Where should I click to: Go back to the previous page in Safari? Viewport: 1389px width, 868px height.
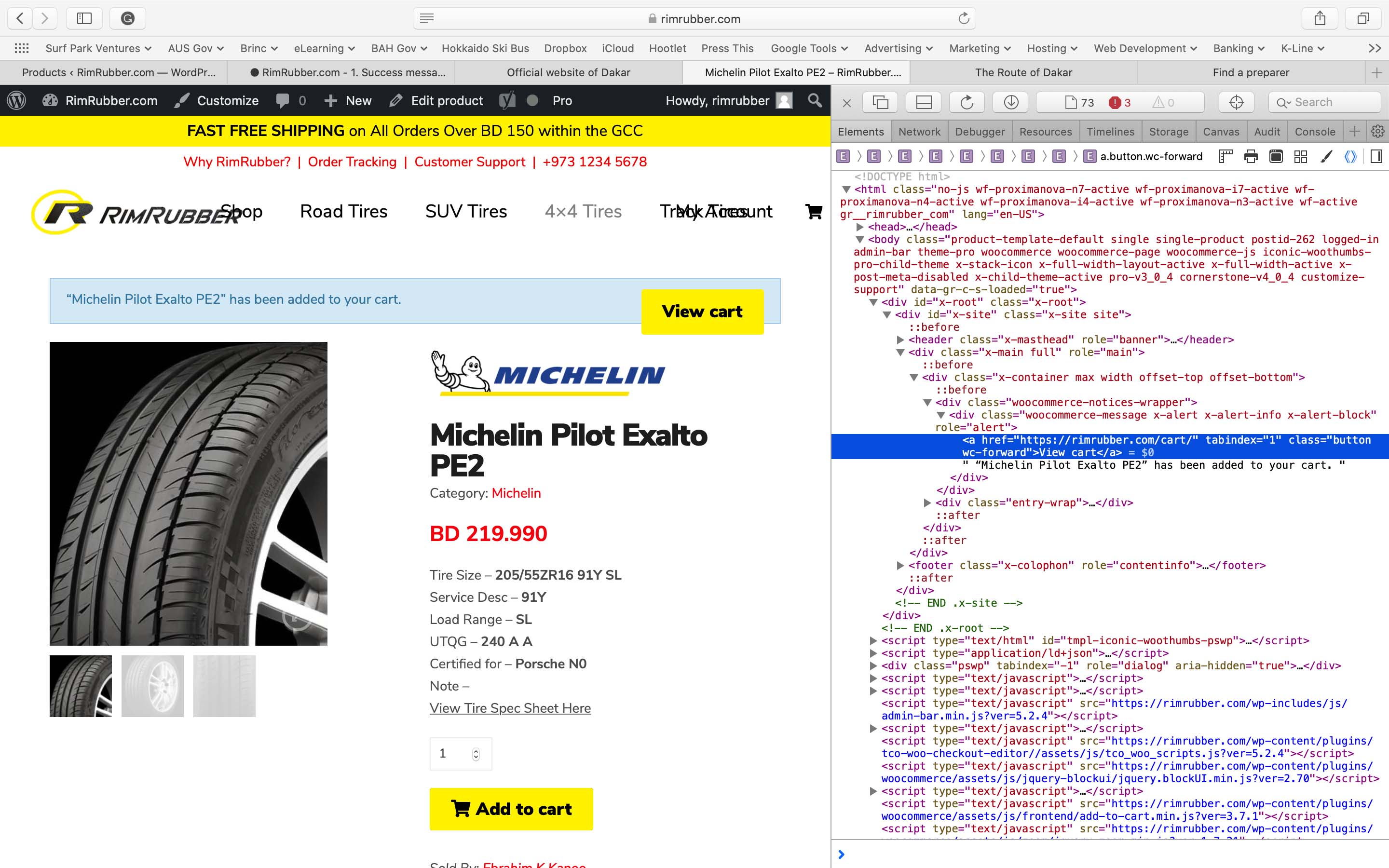coord(20,18)
